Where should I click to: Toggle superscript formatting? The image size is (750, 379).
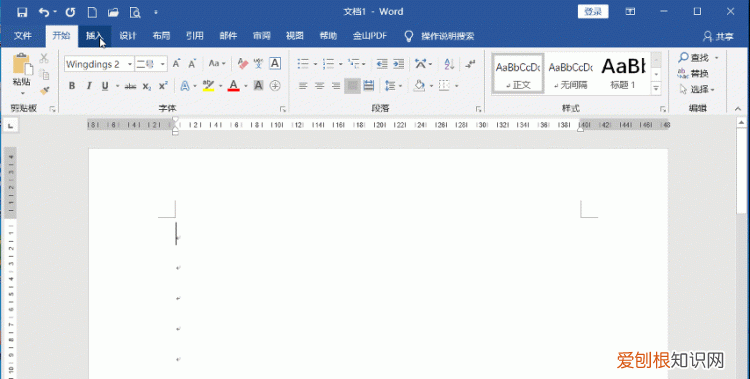163,86
